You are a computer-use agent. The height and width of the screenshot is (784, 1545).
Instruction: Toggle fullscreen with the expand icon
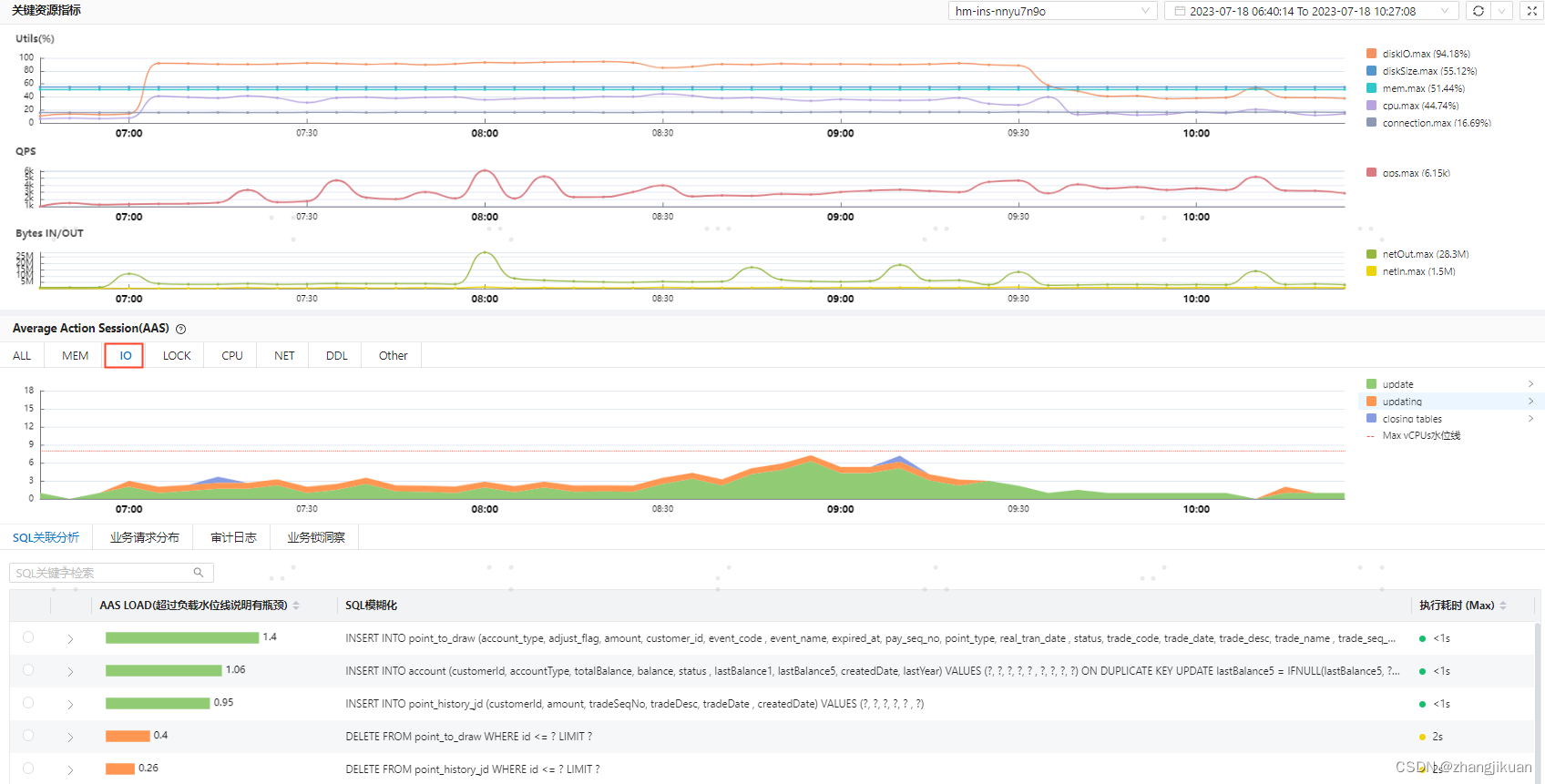1532,11
